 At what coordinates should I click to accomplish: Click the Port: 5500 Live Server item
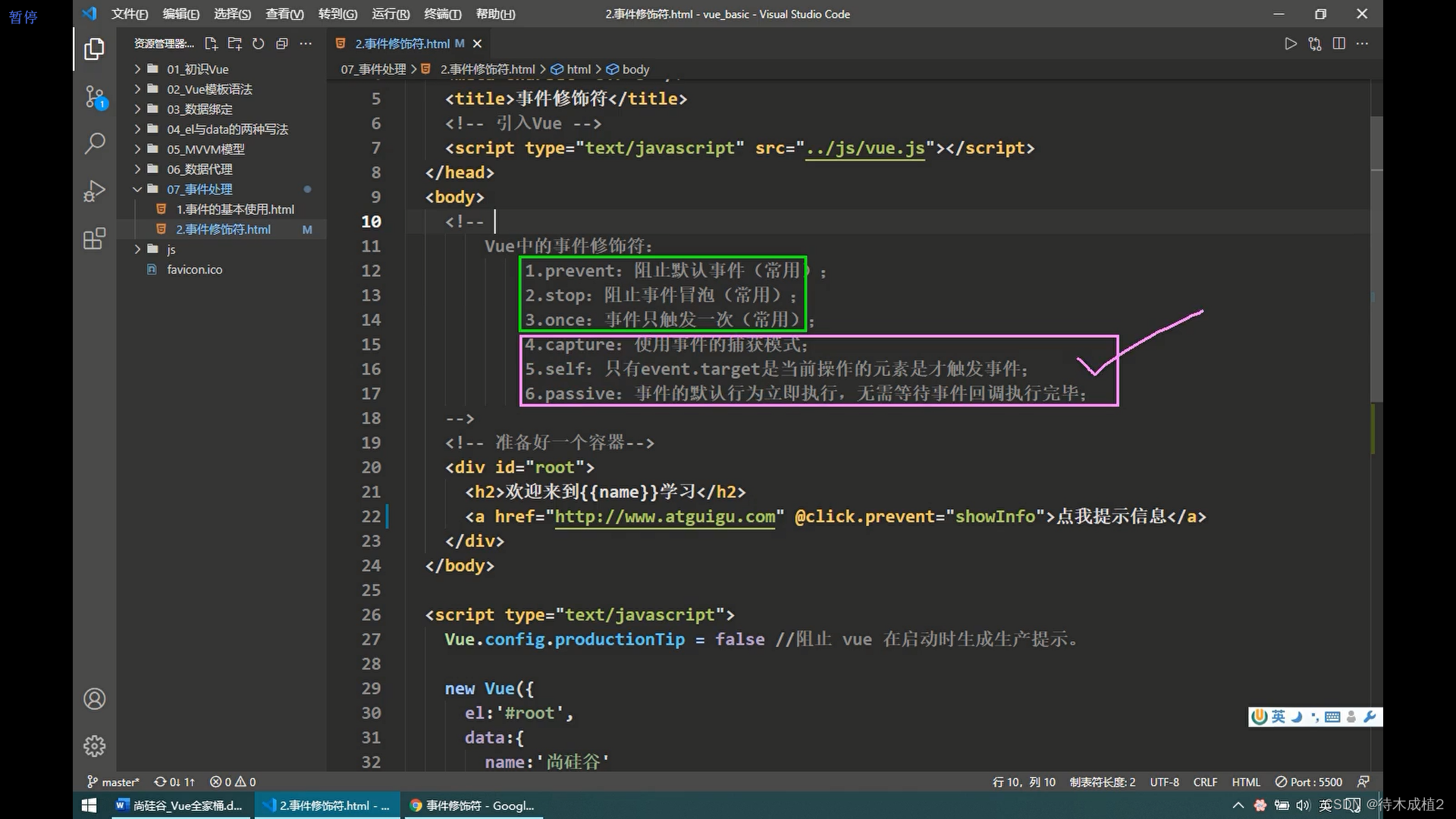click(x=1309, y=782)
